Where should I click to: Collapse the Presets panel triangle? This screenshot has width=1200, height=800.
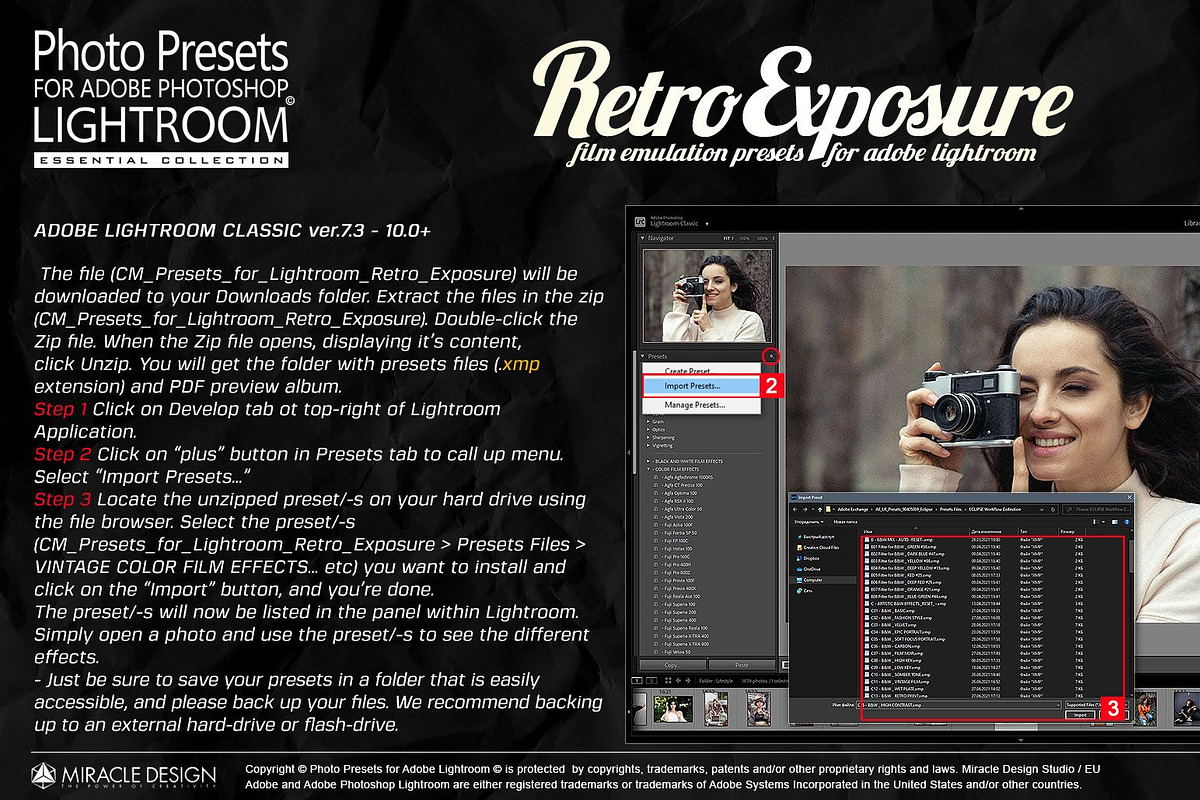coord(642,357)
